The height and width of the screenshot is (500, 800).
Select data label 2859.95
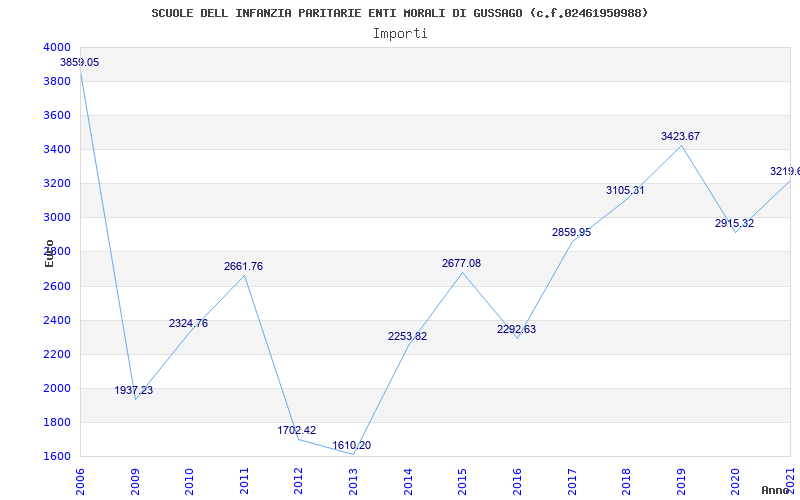[571, 232]
